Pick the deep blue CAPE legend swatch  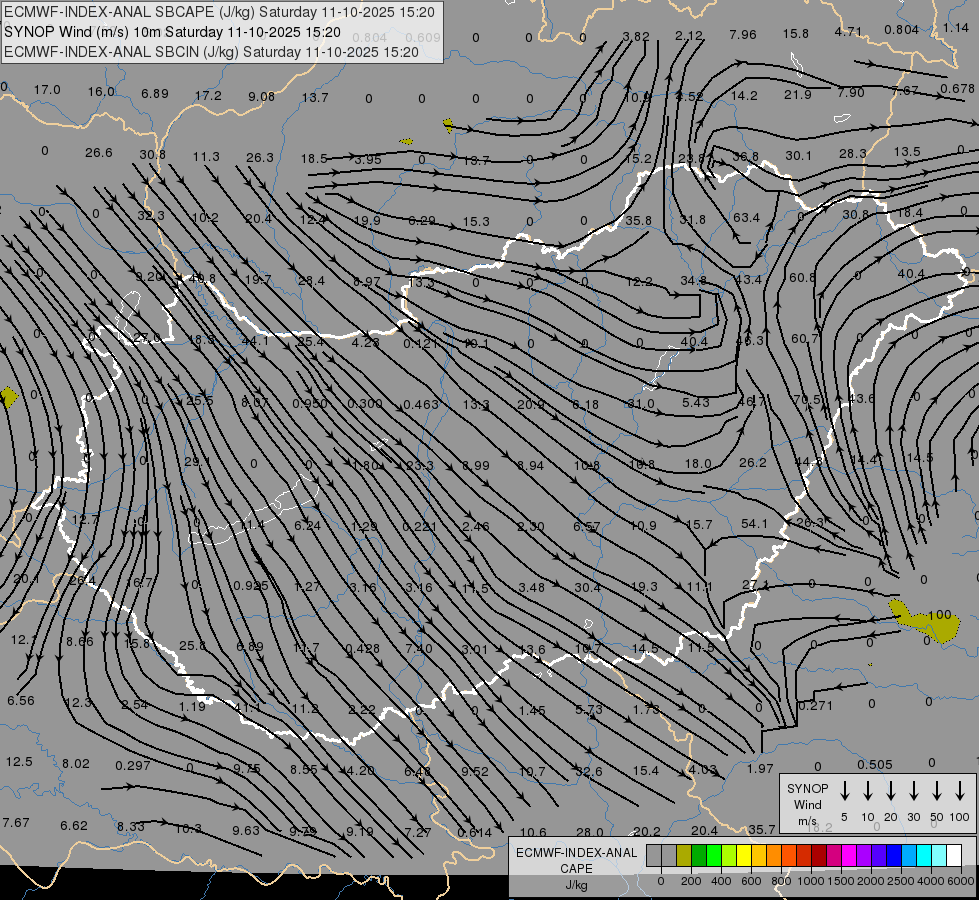point(894,855)
